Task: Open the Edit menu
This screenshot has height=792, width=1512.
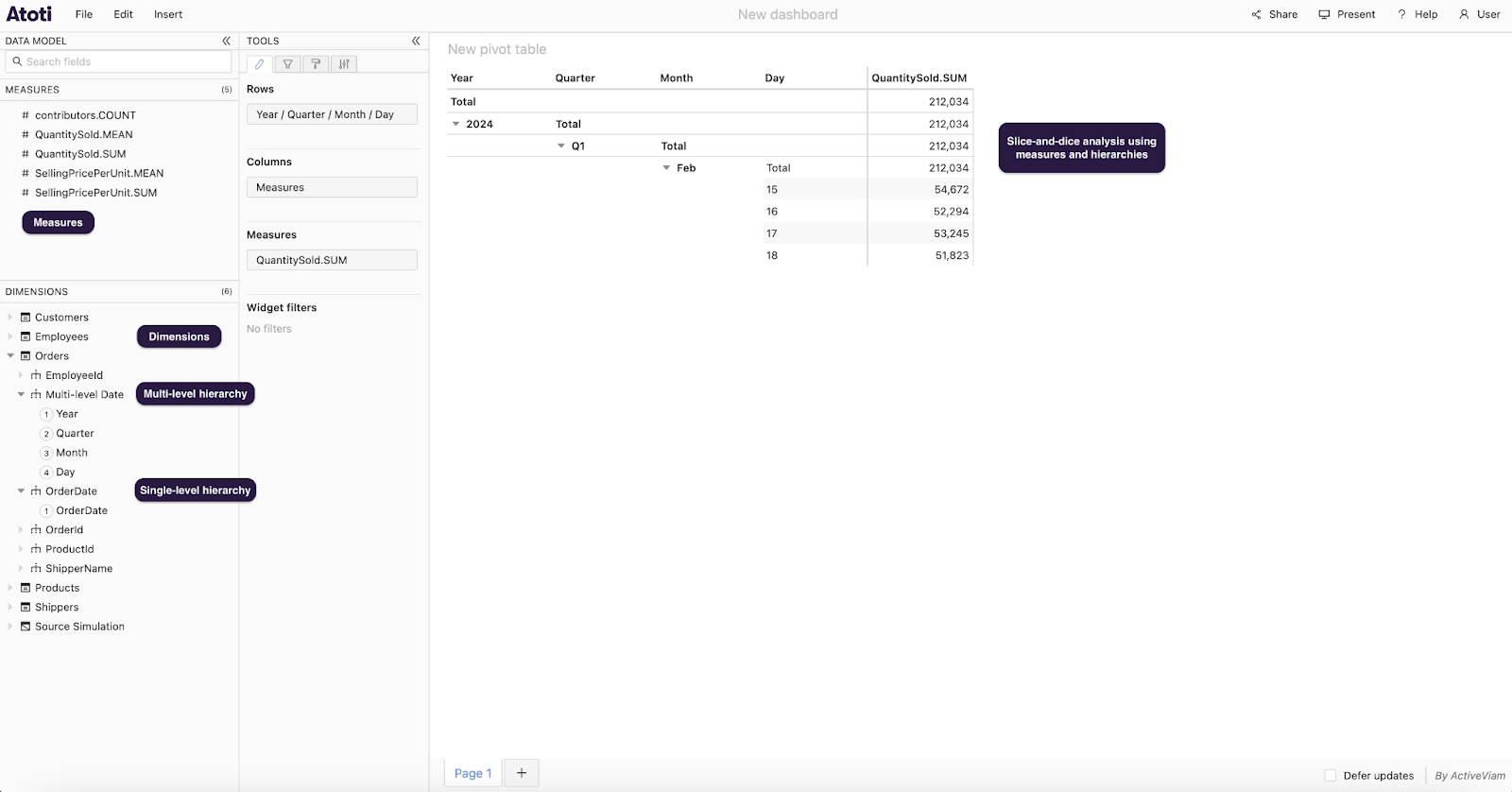Action: pos(124,14)
